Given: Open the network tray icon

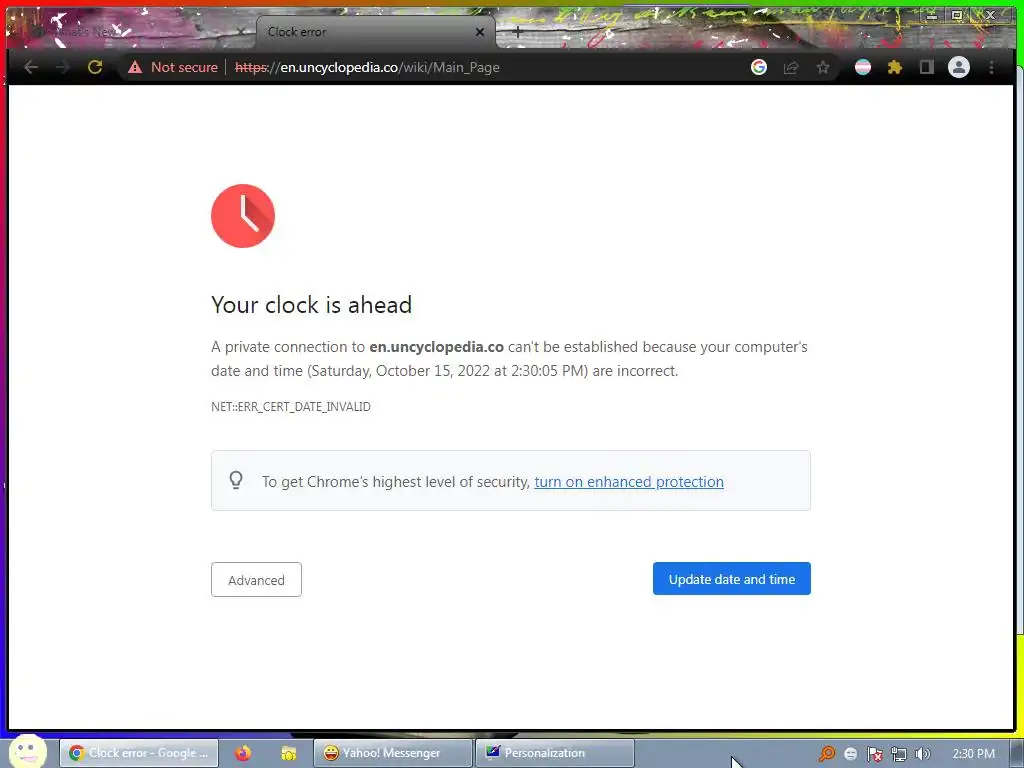Looking at the screenshot, I should pyautogui.click(x=899, y=754).
